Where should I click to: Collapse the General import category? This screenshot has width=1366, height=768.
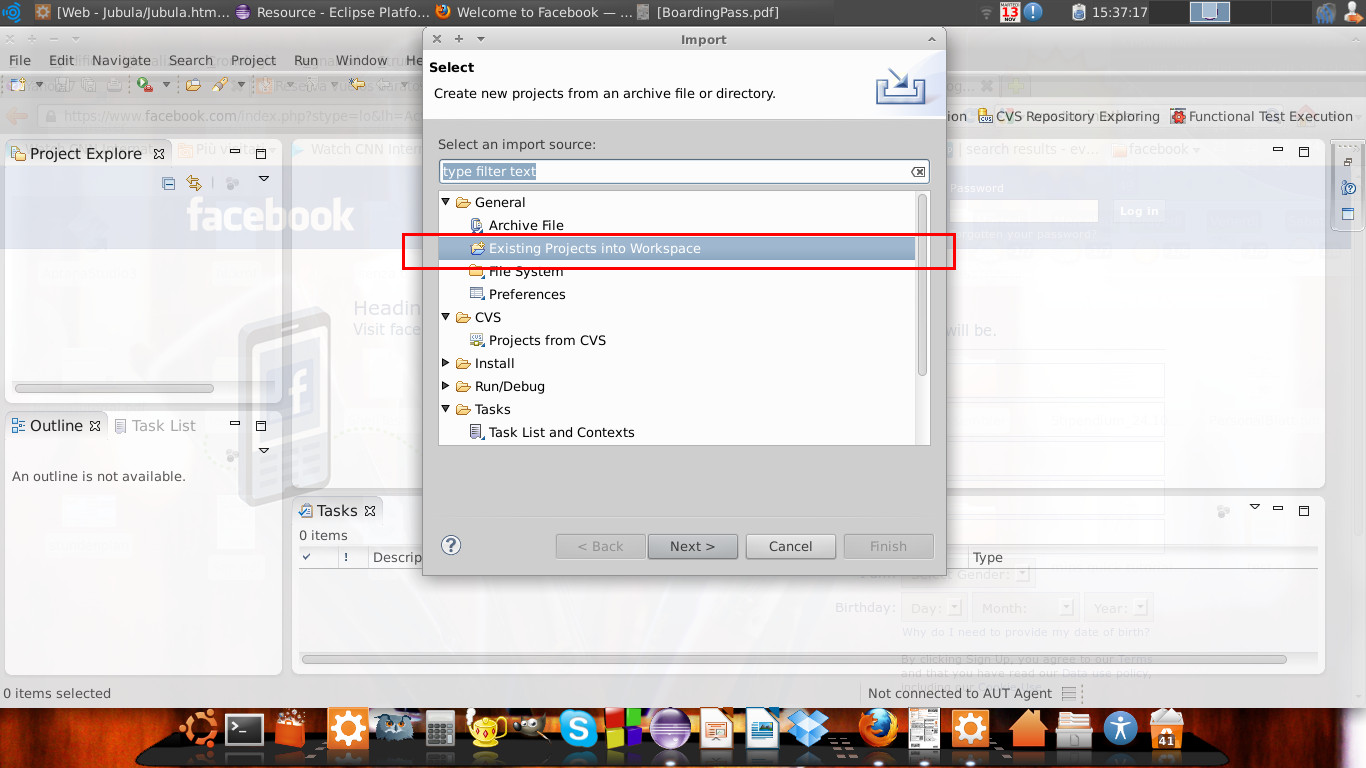[x=446, y=202]
